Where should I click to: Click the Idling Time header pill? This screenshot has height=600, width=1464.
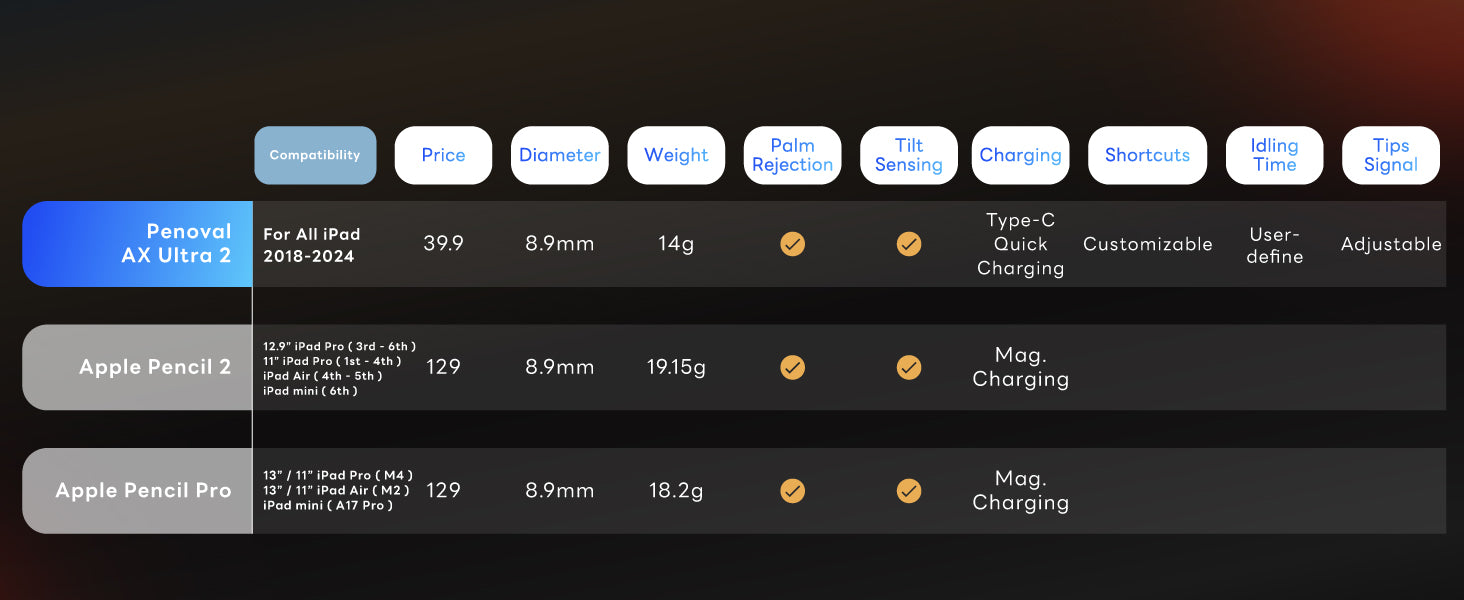[1274, 155]
